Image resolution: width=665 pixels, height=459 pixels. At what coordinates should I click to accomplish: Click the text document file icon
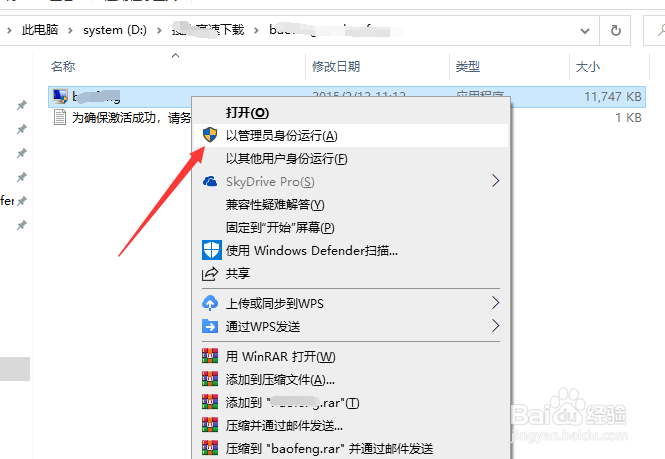pos(60,118)
